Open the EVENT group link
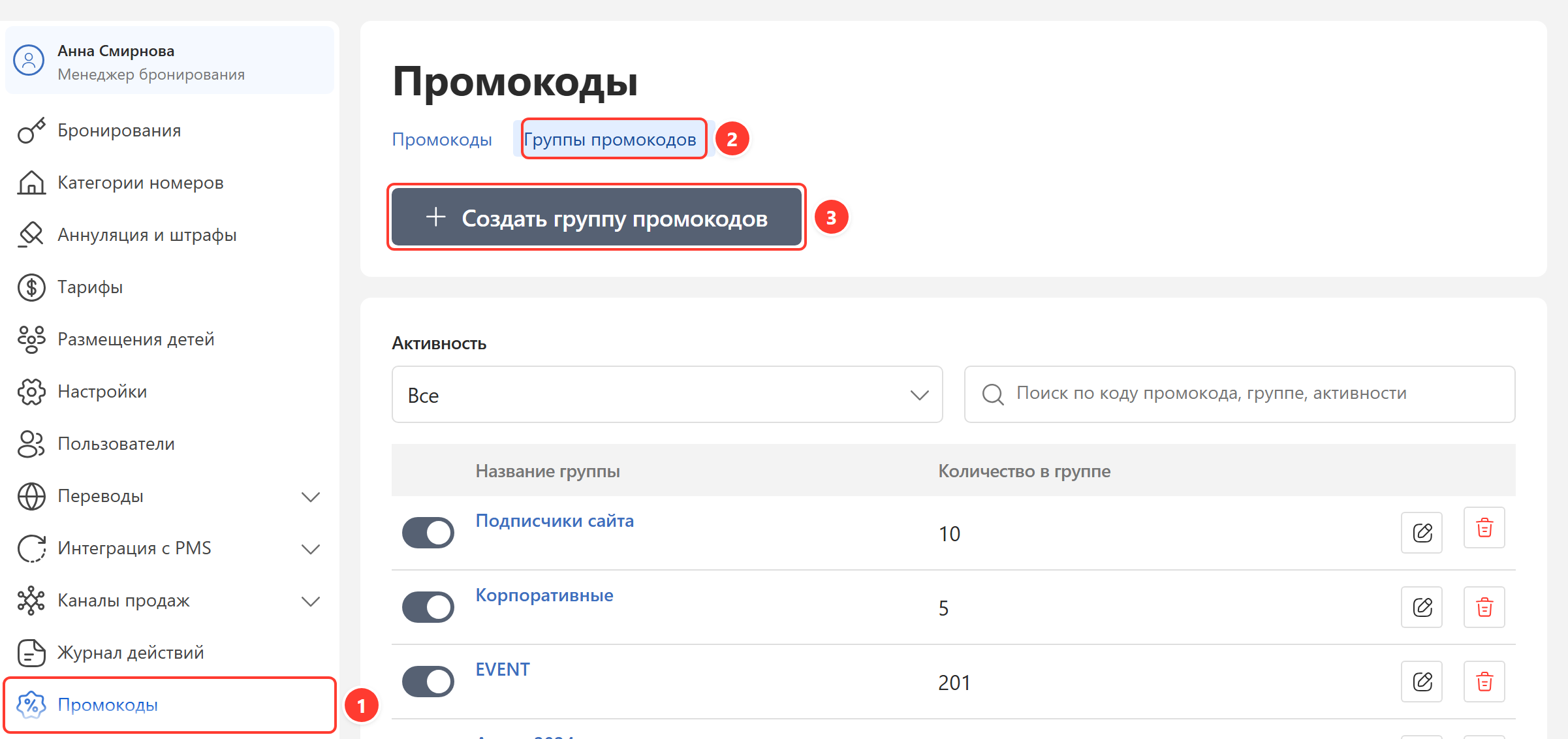Image resolution: width=1568 pixels, height=739 pixels. click(503, 670)
